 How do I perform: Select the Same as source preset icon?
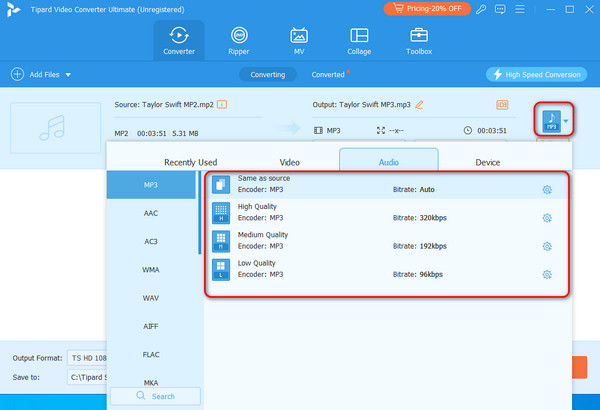221,185
